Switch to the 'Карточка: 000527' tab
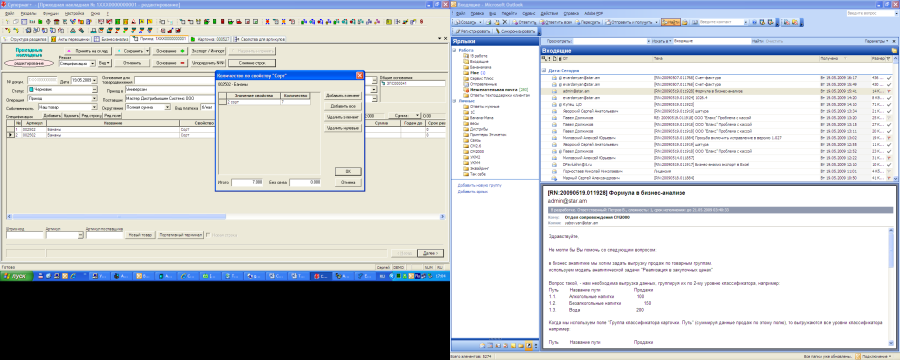Image resolution: width=900 pixels, height=360 pixels. pos(211,39)
